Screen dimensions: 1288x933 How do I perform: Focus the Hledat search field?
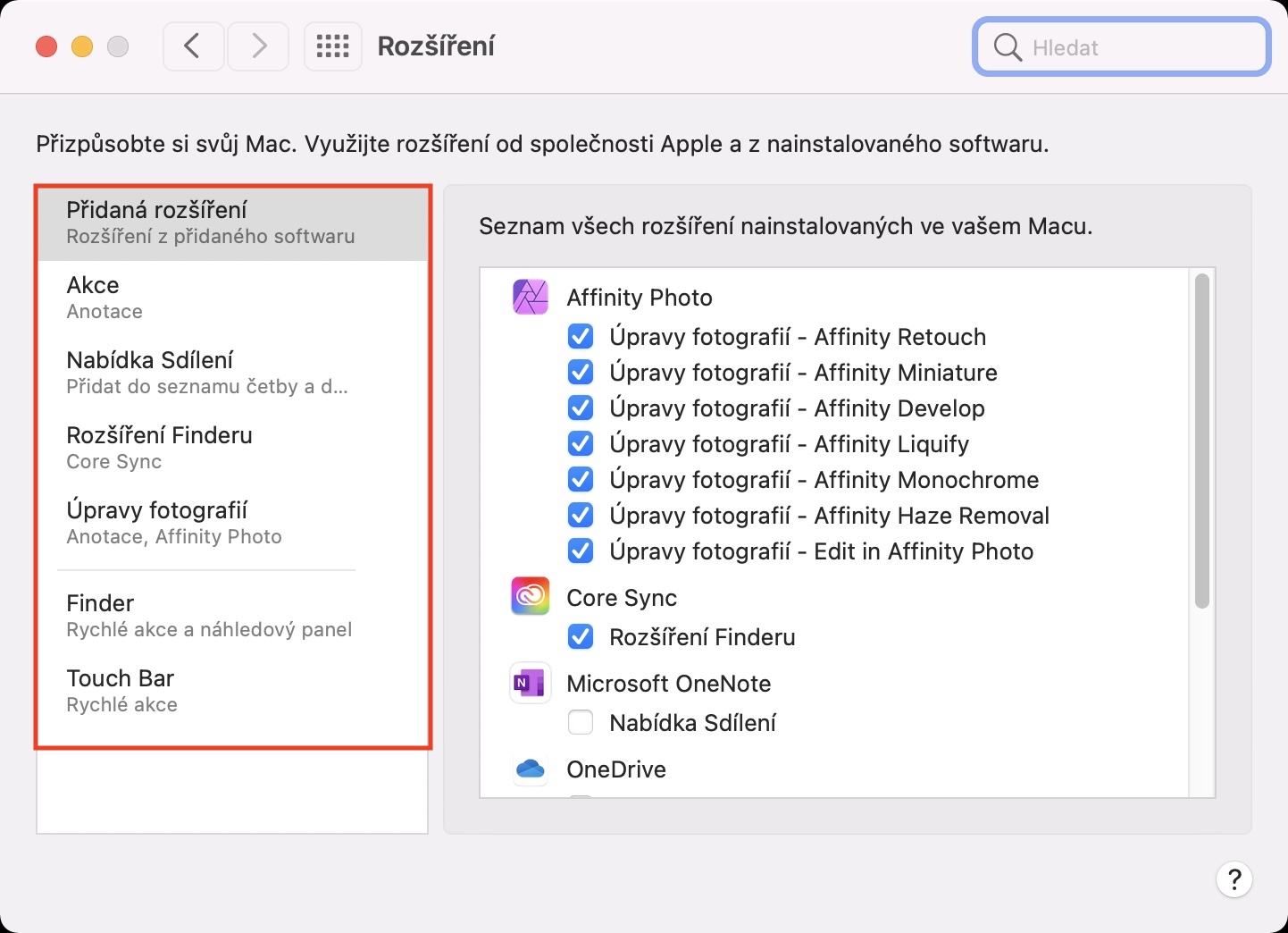[1121, 47]
